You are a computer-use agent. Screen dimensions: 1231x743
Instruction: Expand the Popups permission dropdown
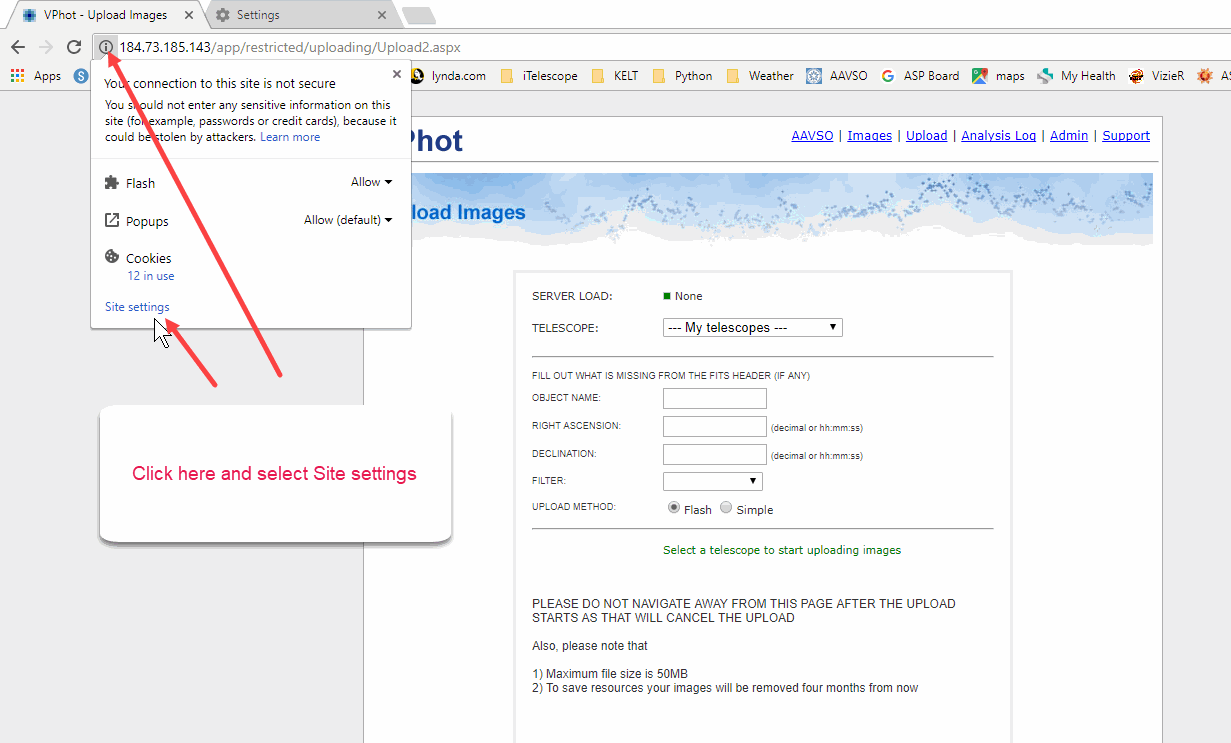(348, 220)
